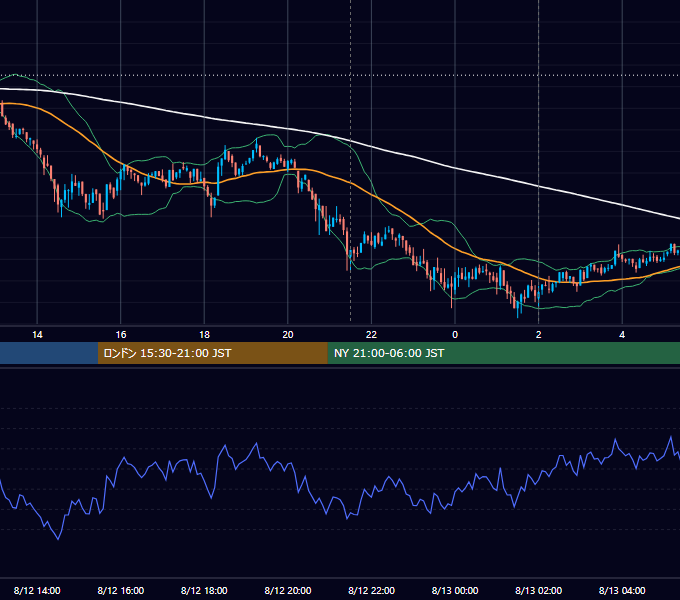Viewport: 680px width, 600px height.
Task: Click the 8/13 04:00 label on oscillator axis
Action: tap(622, 590)
